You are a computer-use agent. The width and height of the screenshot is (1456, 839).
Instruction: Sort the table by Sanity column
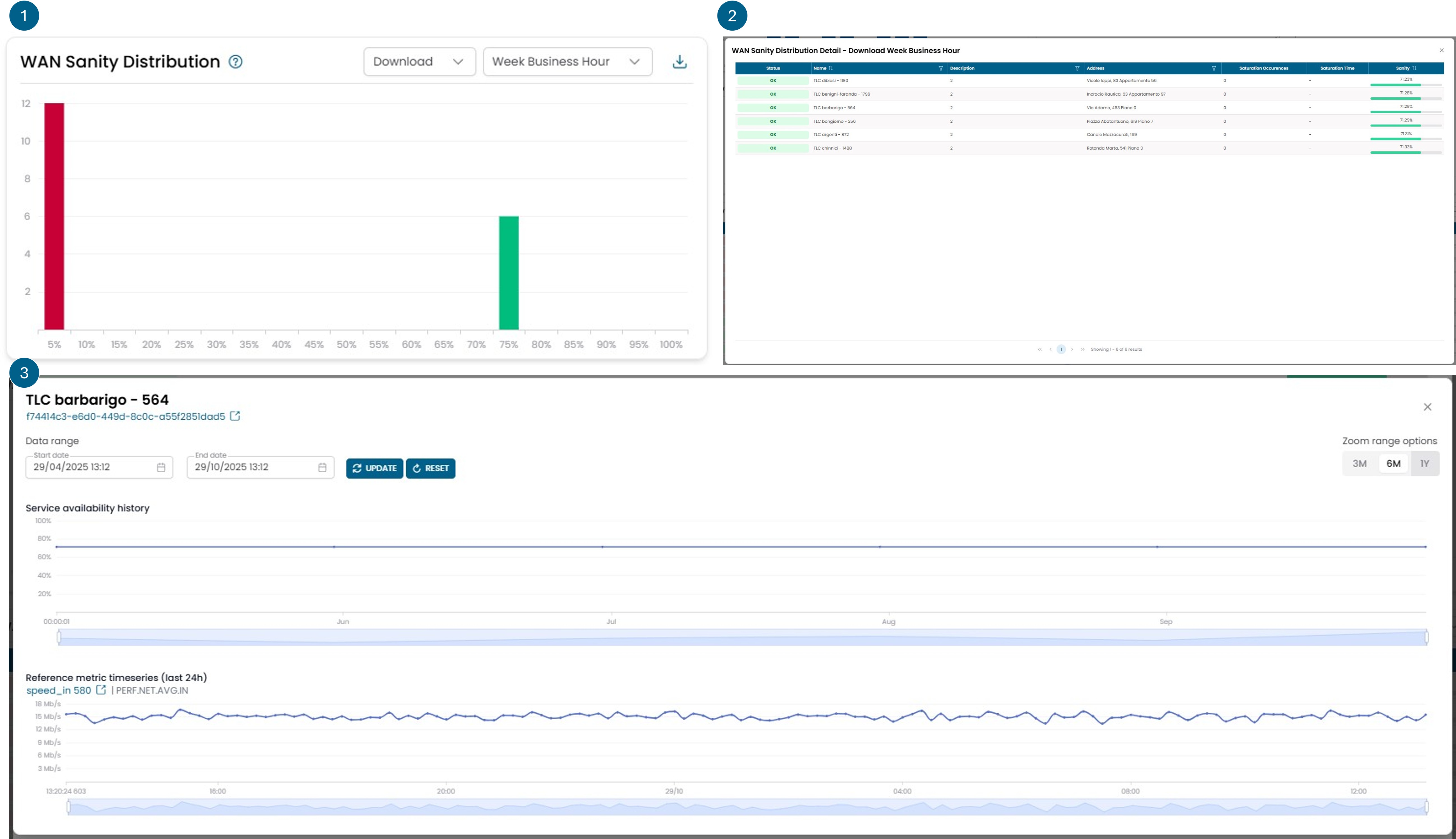(x=1414, y=68)
